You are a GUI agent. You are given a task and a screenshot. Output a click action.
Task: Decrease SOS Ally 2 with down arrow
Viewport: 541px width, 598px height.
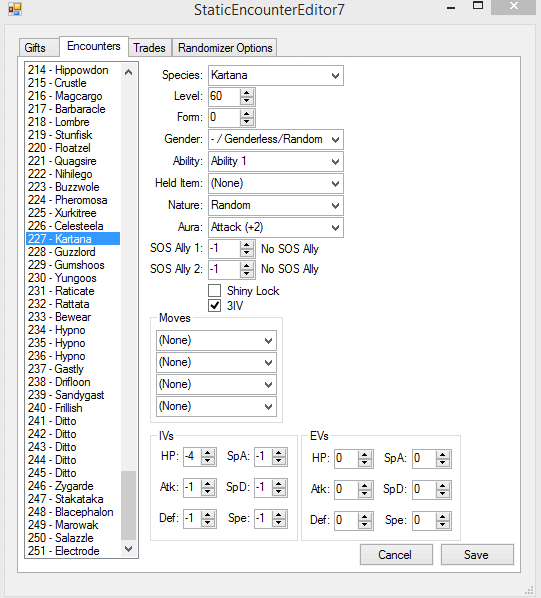coord(247,273)
